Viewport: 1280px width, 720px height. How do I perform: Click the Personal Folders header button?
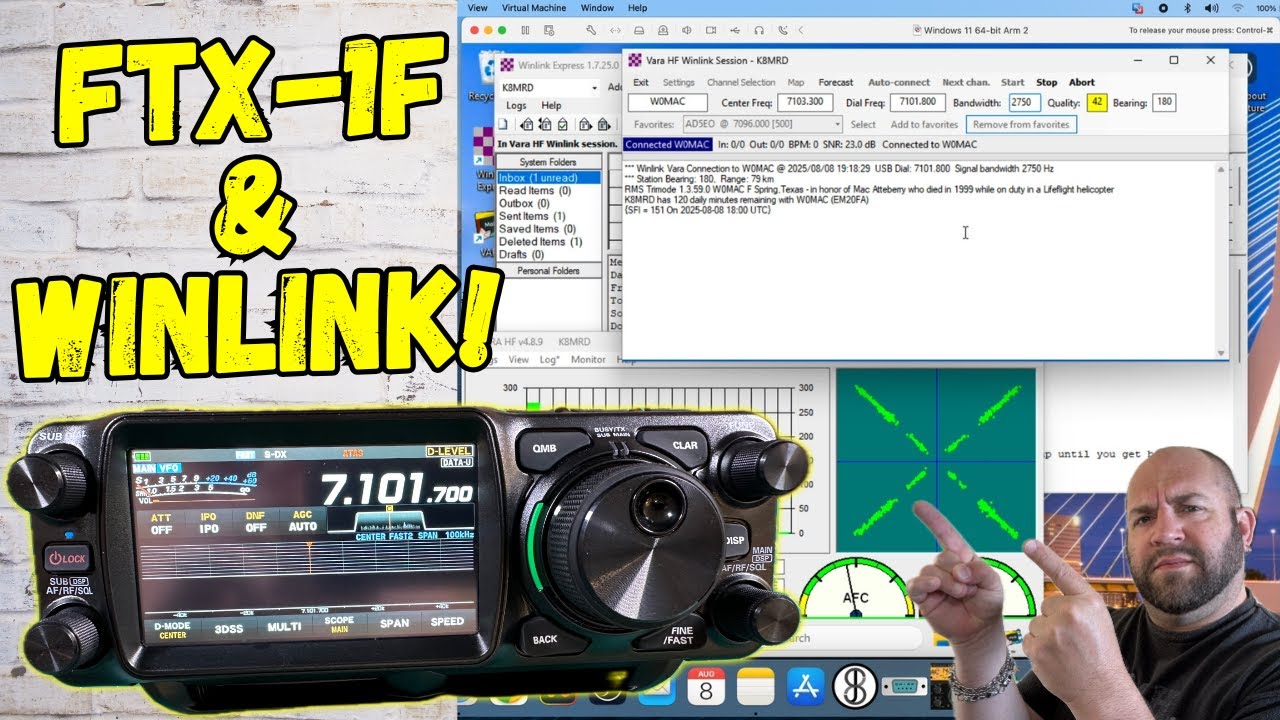(x=549, y=271)
